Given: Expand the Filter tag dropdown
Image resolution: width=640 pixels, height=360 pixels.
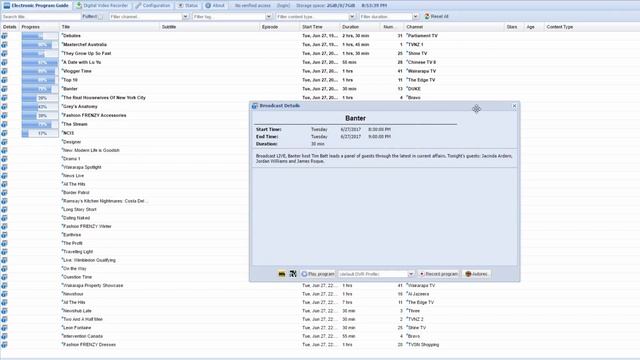Looking at the screenshot, I should click(x=269, y=17).
